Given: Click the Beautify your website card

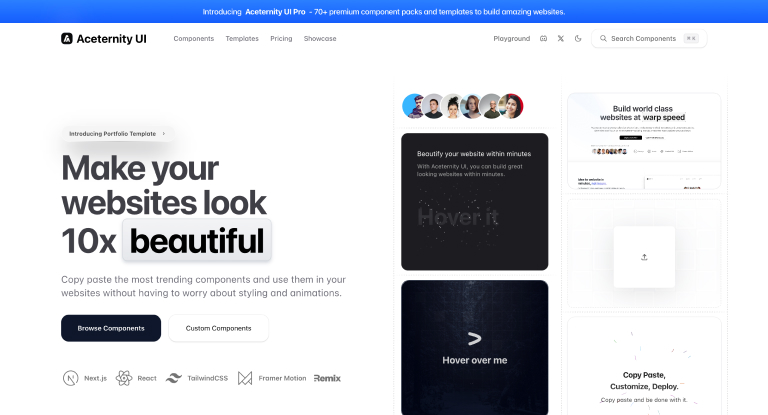Looking at the screenshot, I should point(475,201).
